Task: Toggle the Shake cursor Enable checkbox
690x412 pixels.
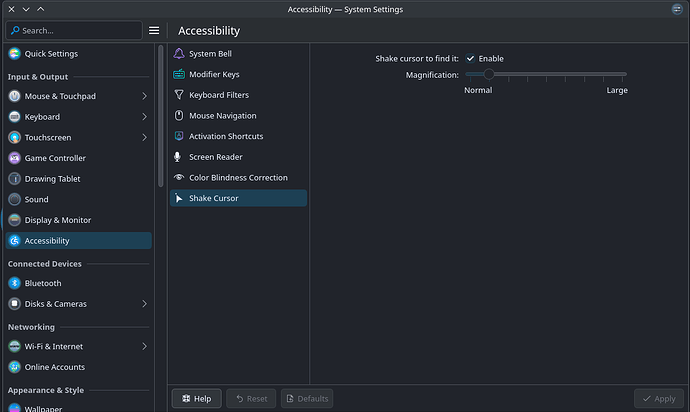Action: pos(470,59)
